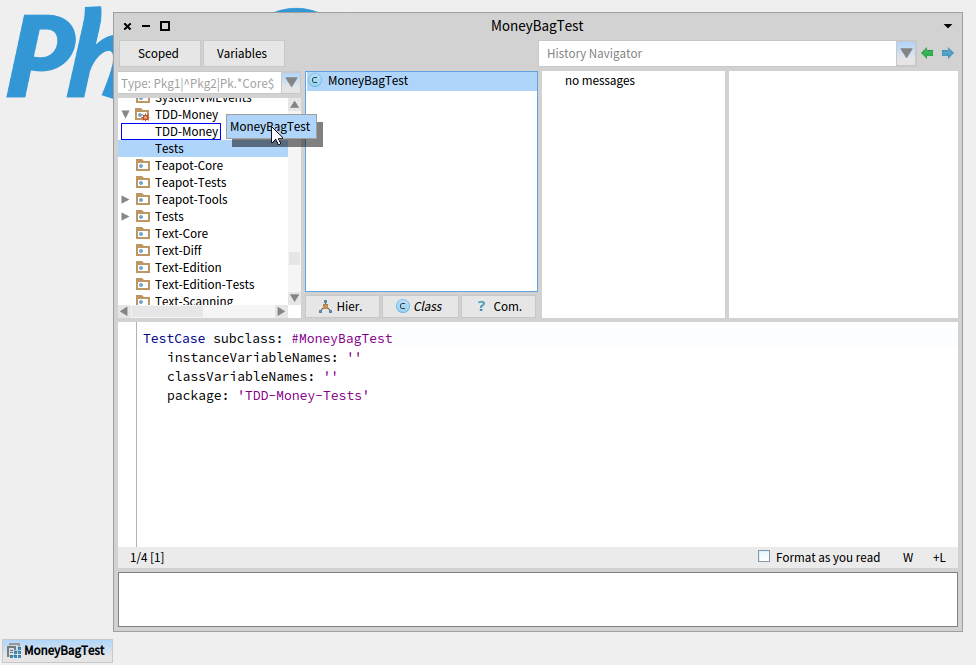Select the Text-Edition package

coord(188,267)
